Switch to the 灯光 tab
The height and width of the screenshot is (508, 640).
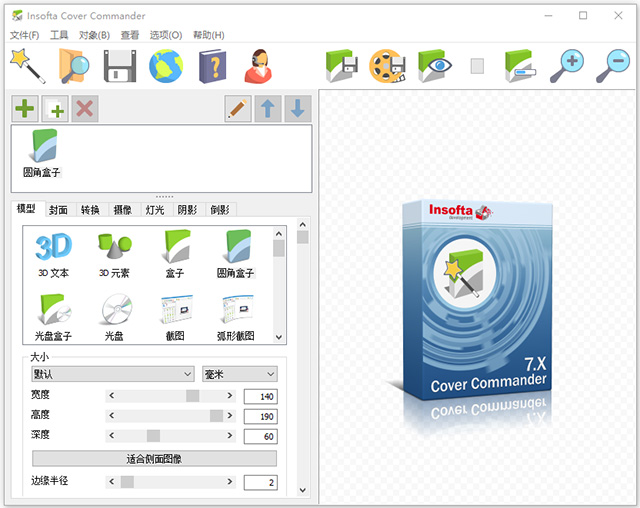(x=155, y=210)
